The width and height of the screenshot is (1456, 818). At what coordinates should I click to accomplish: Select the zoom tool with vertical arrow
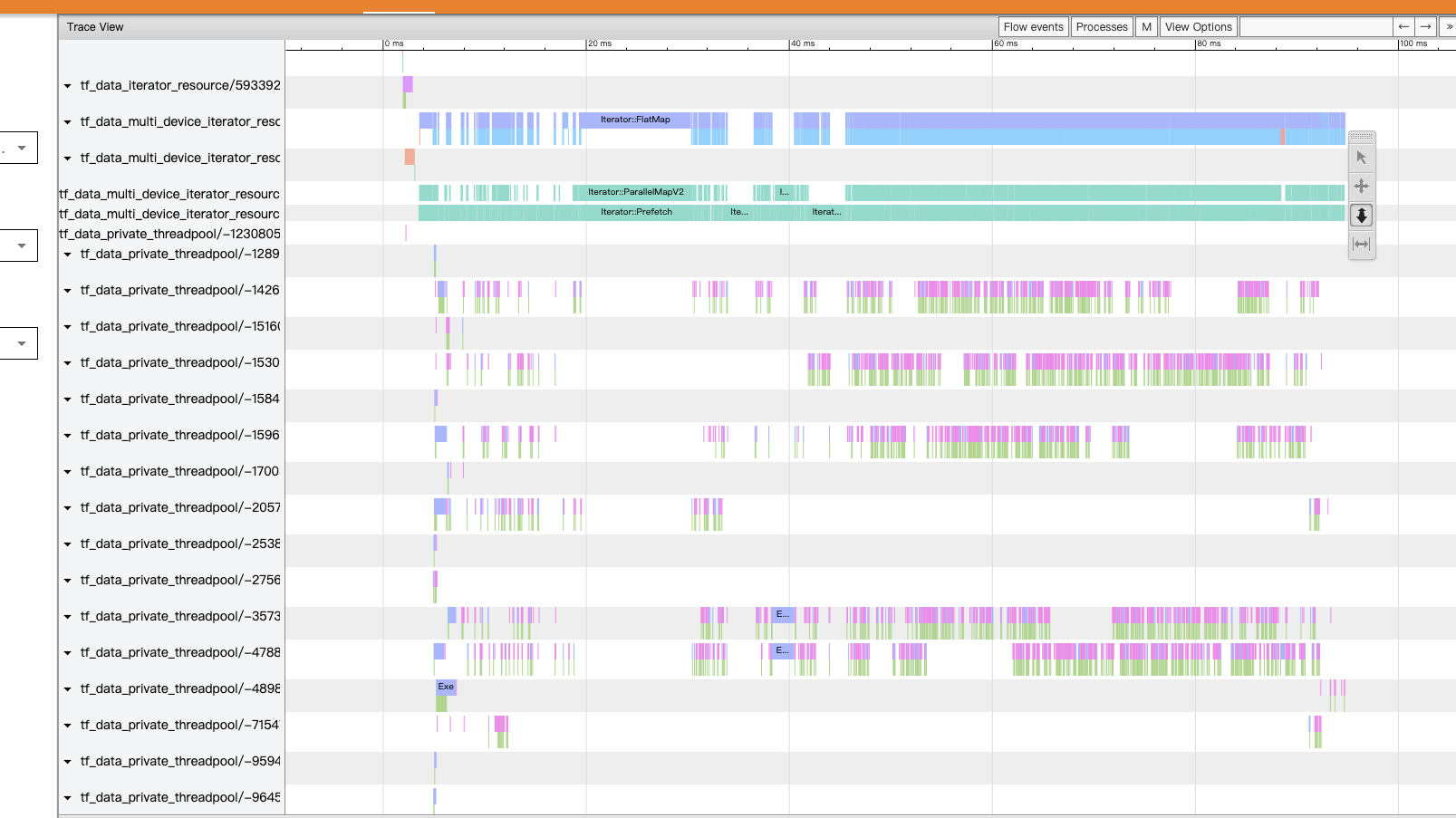click(x=1361, y=216)
